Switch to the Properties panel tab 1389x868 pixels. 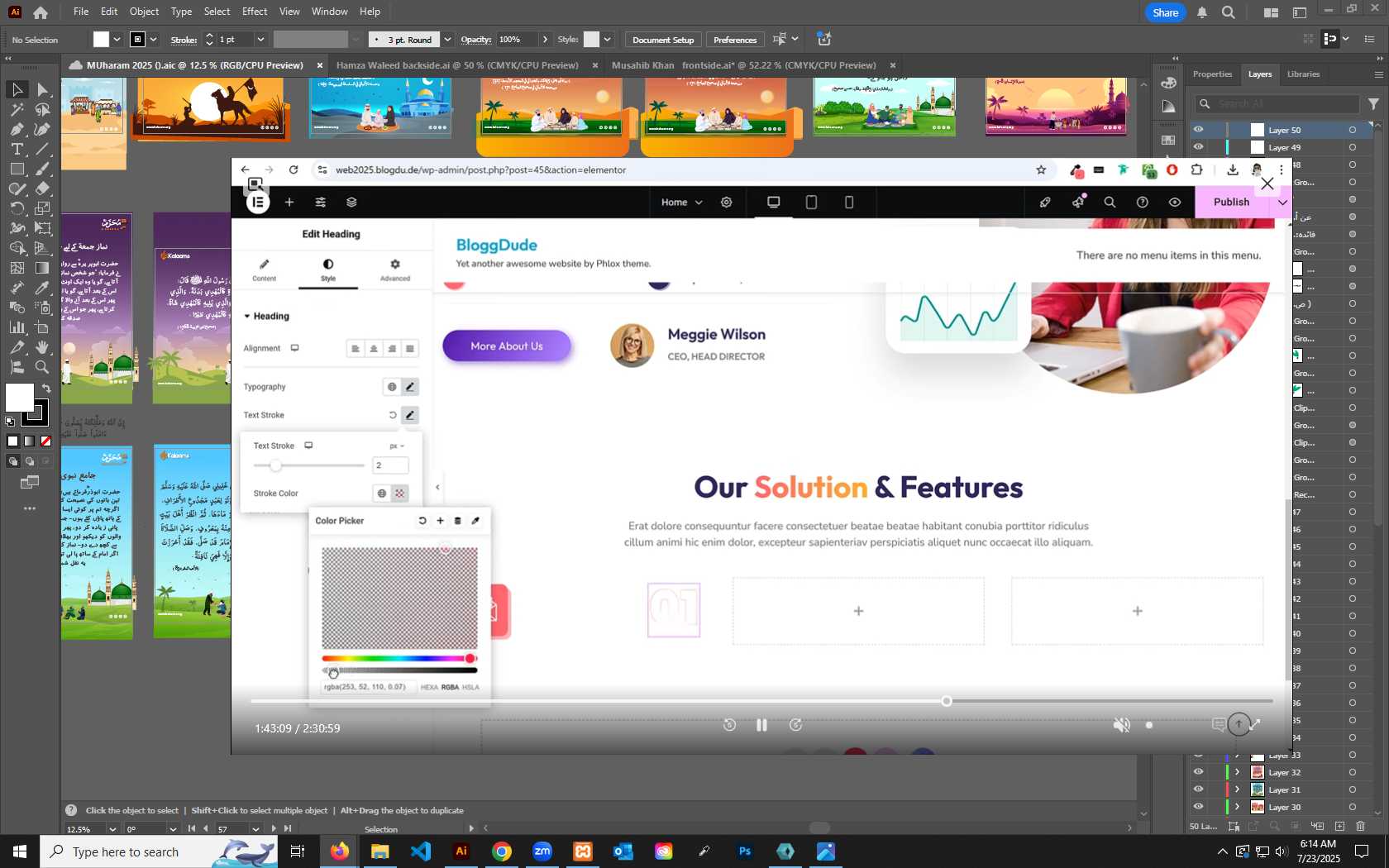tap(1212, 74)
